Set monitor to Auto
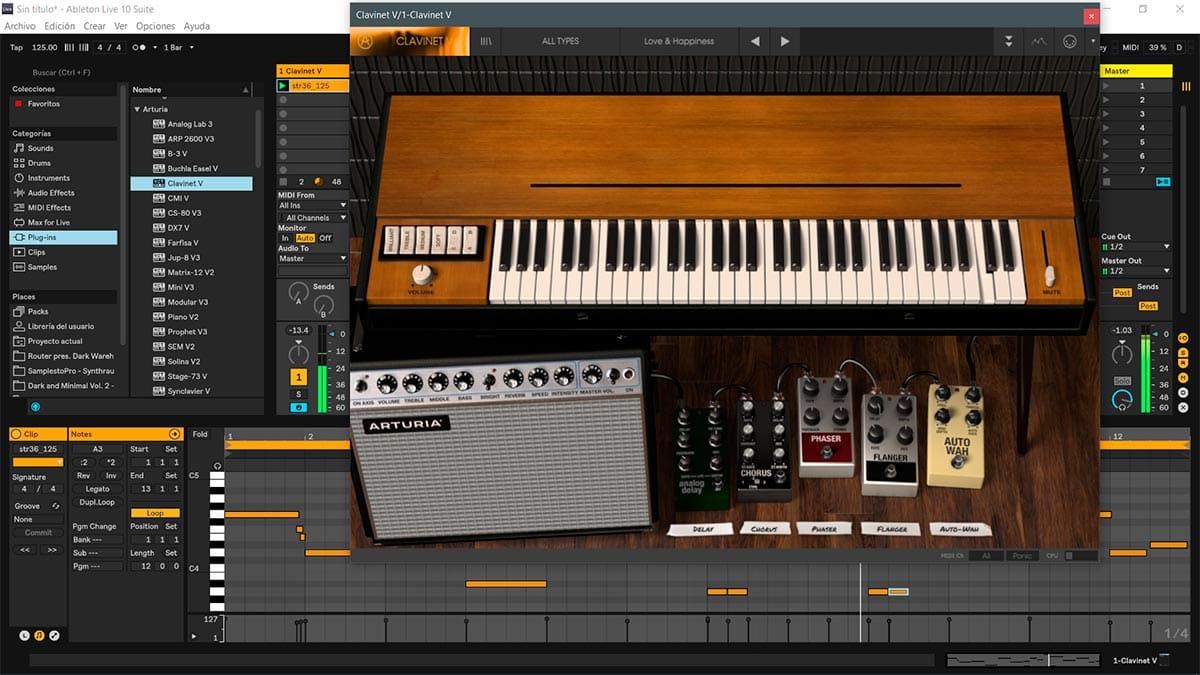Screen dimensions: 1200x675 pyautogui.click(x=305, y=238)
